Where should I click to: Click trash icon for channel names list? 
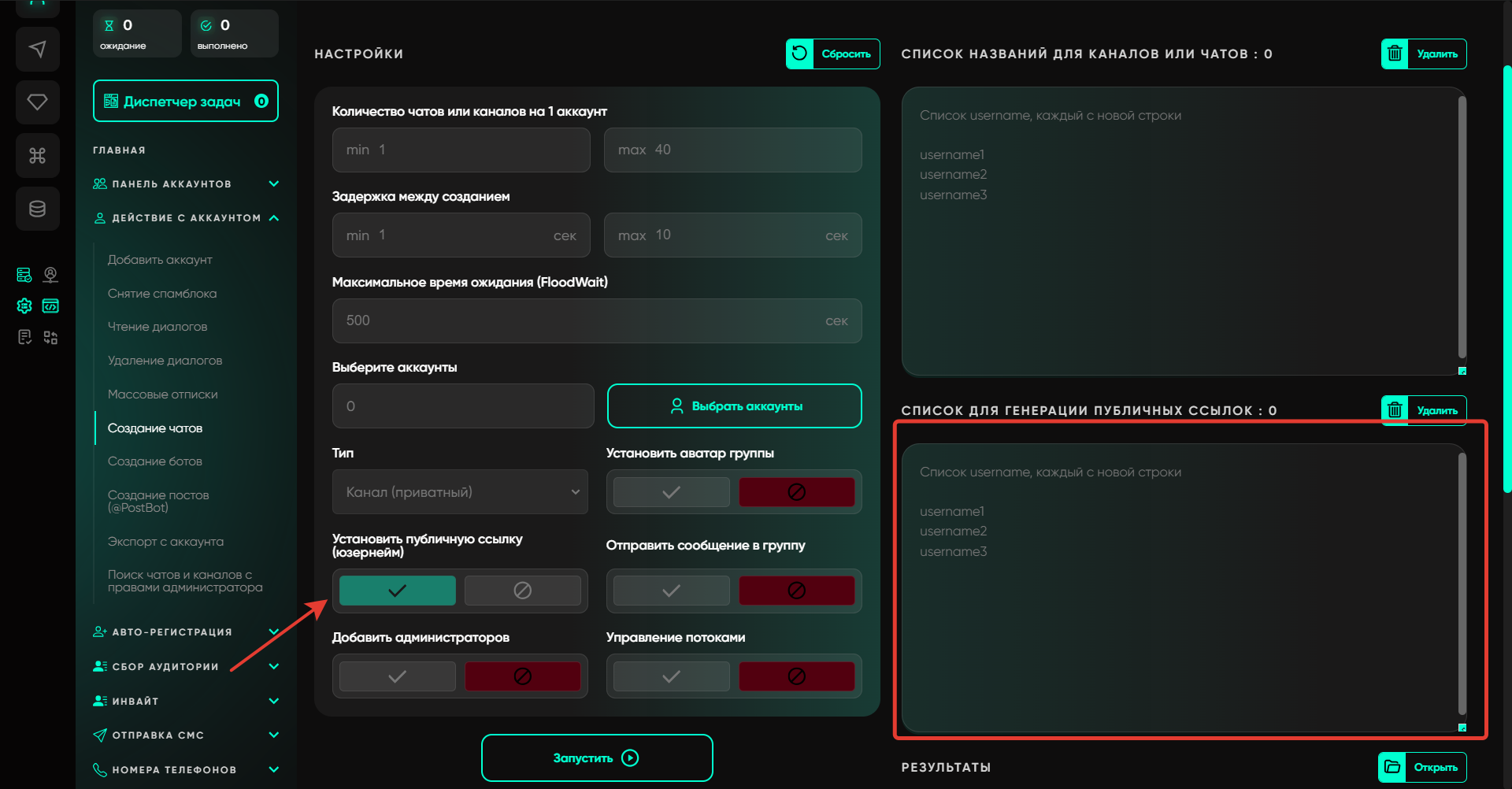point(1395,54)
